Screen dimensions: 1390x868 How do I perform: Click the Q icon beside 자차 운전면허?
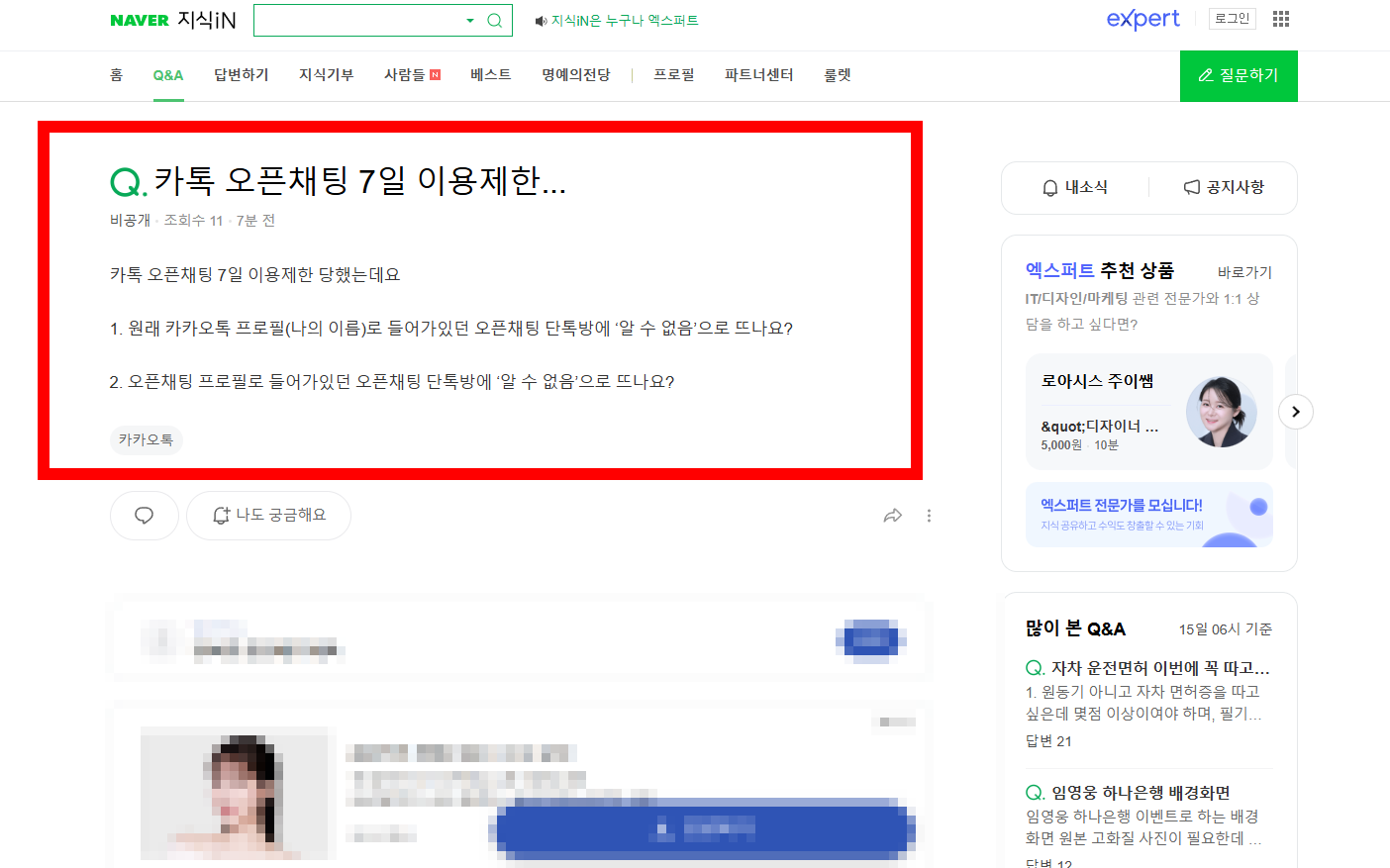tap(1036, 668)
